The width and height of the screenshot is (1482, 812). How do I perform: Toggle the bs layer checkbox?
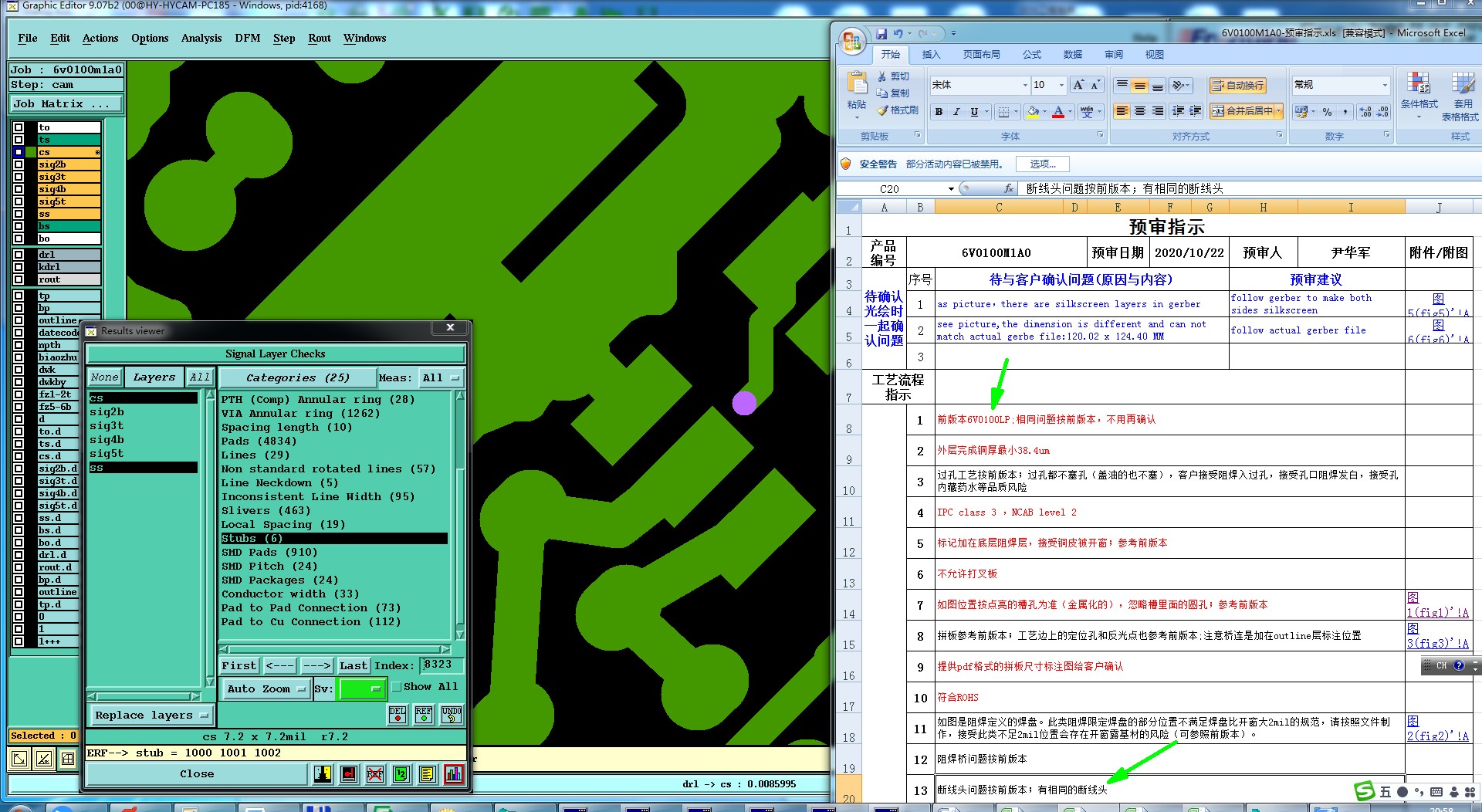[19, 226]
